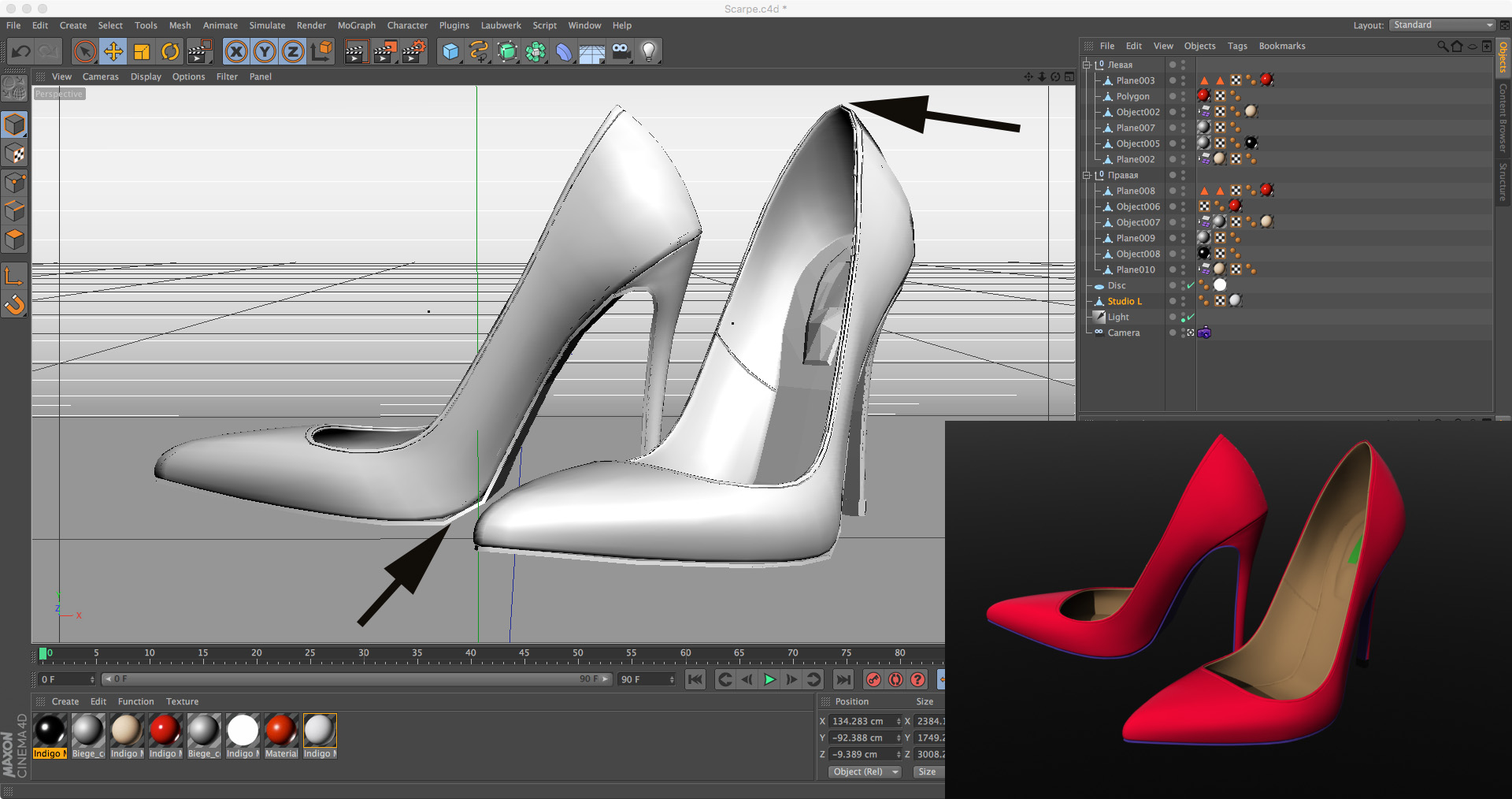Open the green cube generator palette
This screenshot has height=799, width=1512.
[x=508, y=52]
